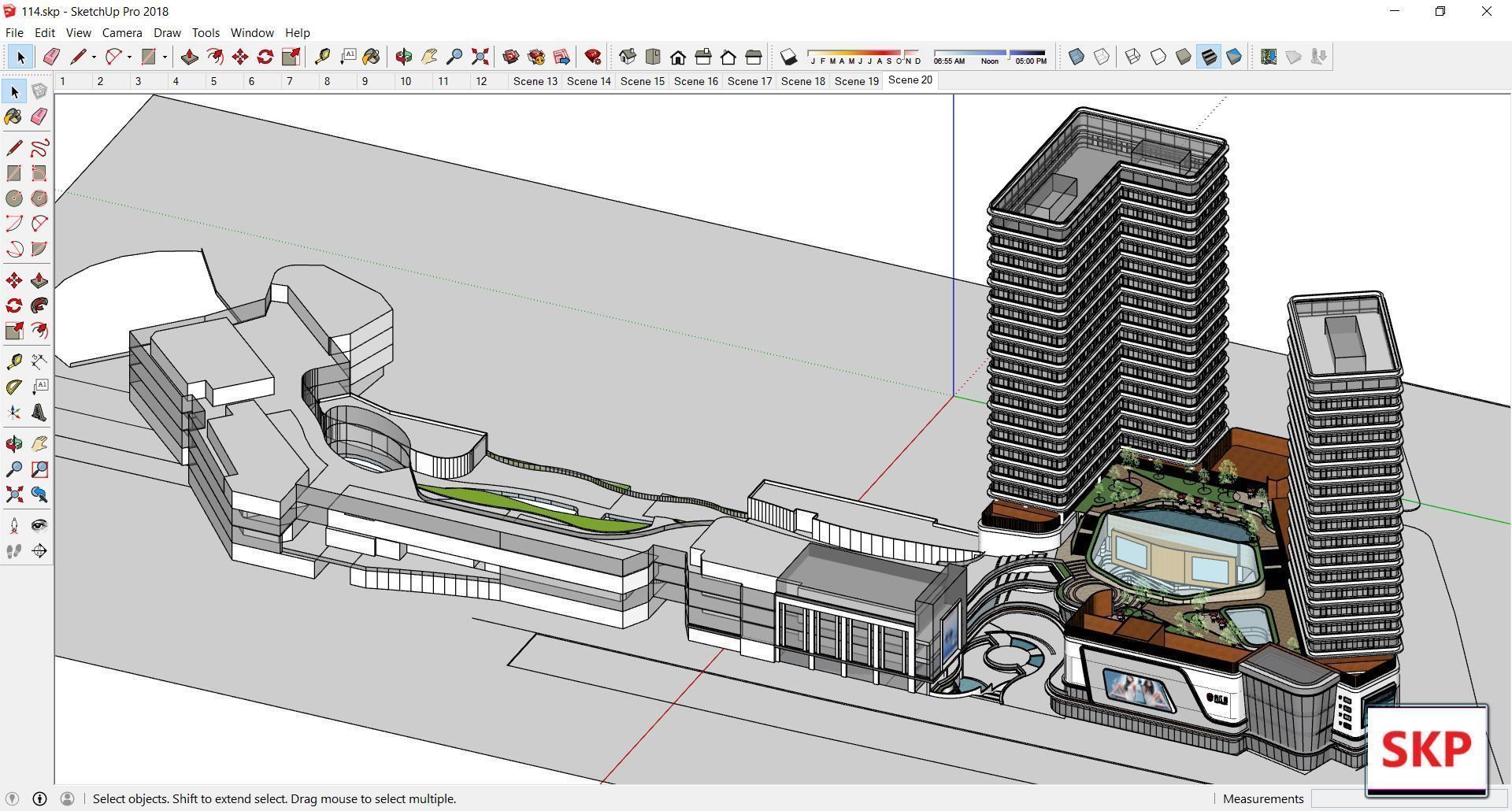
Task: Click Zoom Extents in top toolbar
Action: [x=480, y=57]
